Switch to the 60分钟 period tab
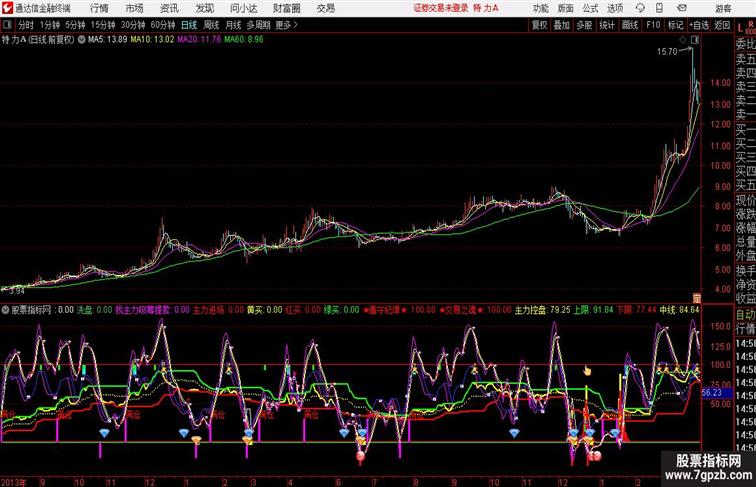 click(162, 25)
